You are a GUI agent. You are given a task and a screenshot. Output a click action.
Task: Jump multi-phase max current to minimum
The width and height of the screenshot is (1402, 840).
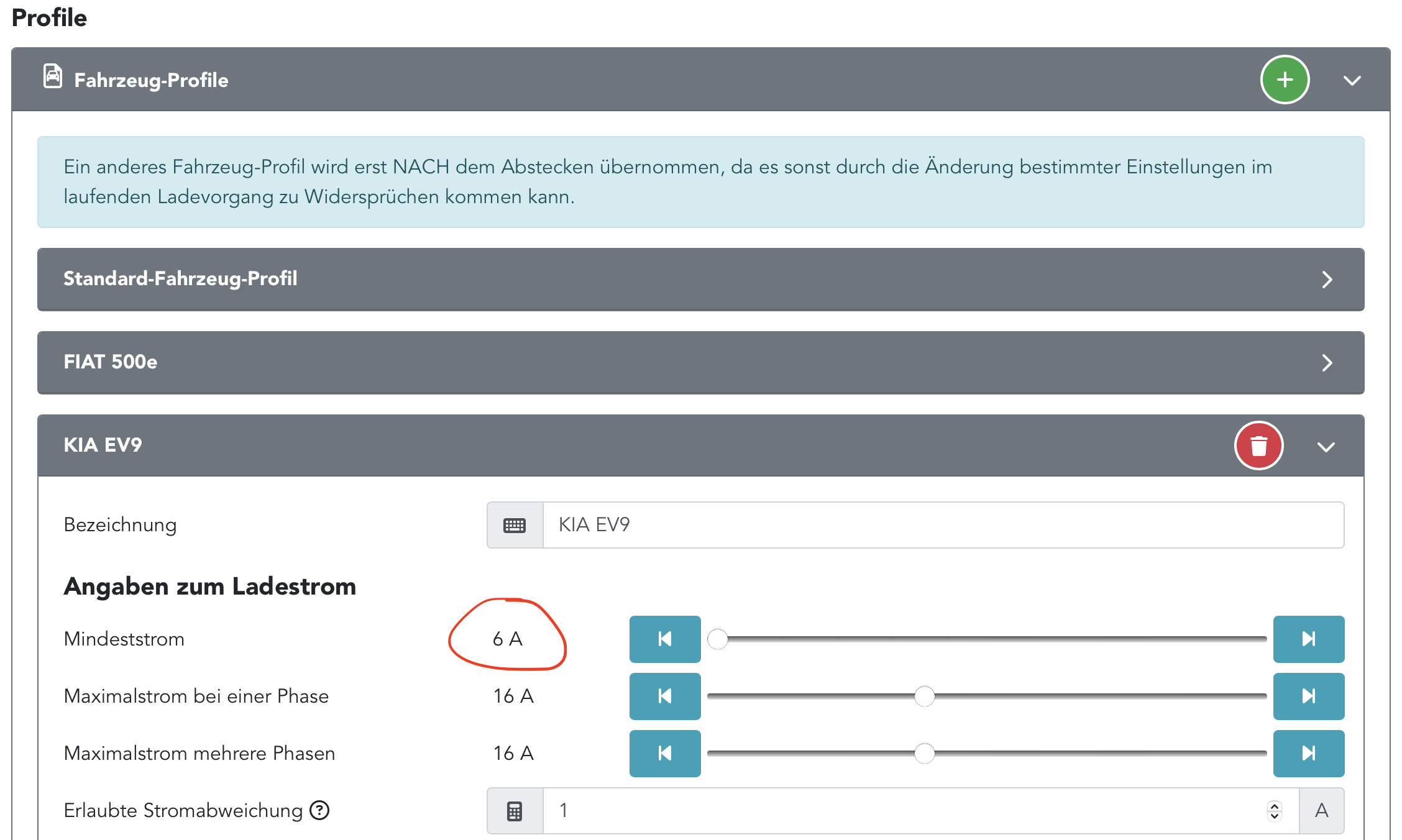(x=664, y=753)
